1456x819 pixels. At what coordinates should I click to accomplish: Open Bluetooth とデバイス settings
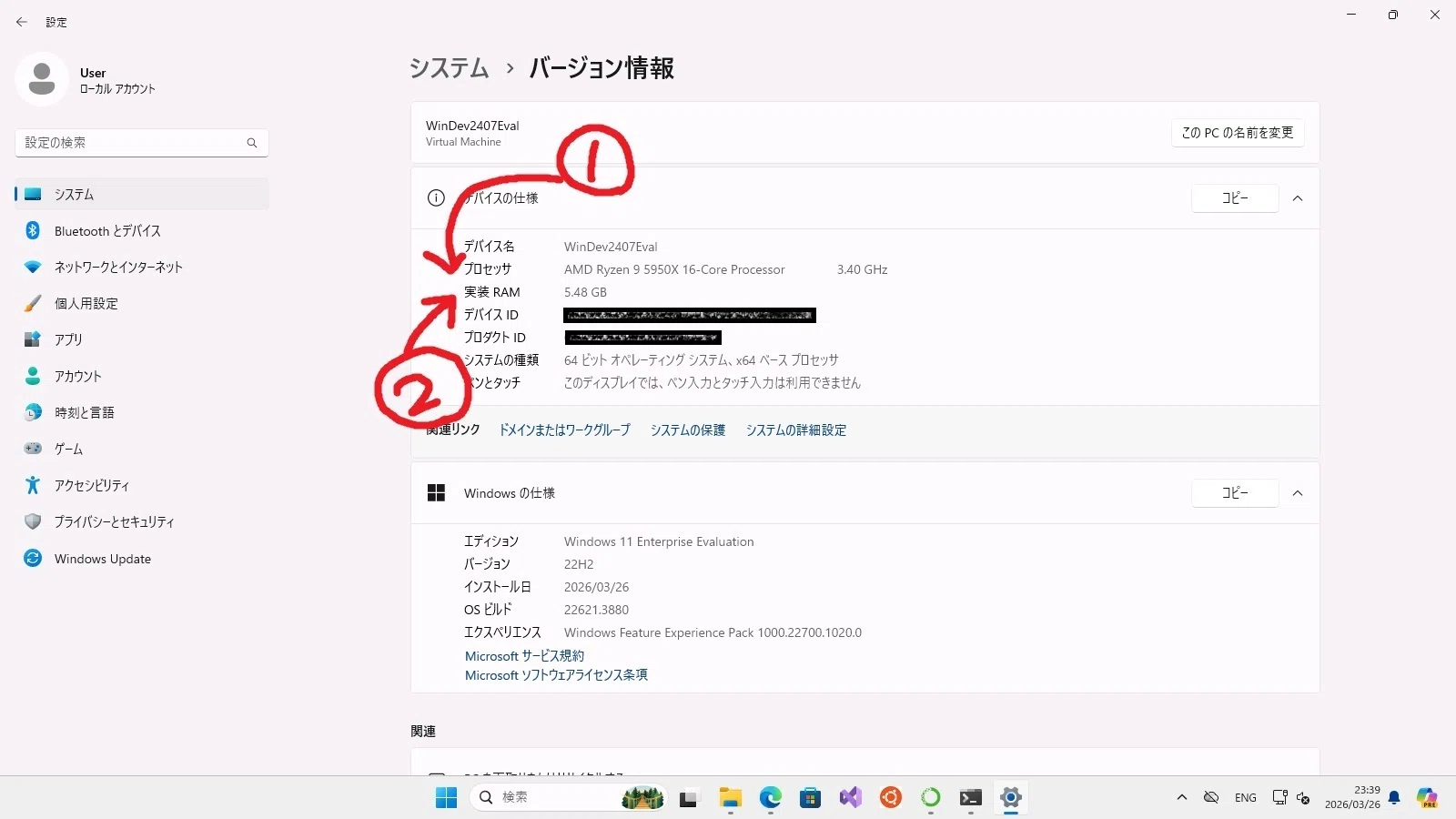[x=142, y=230]
